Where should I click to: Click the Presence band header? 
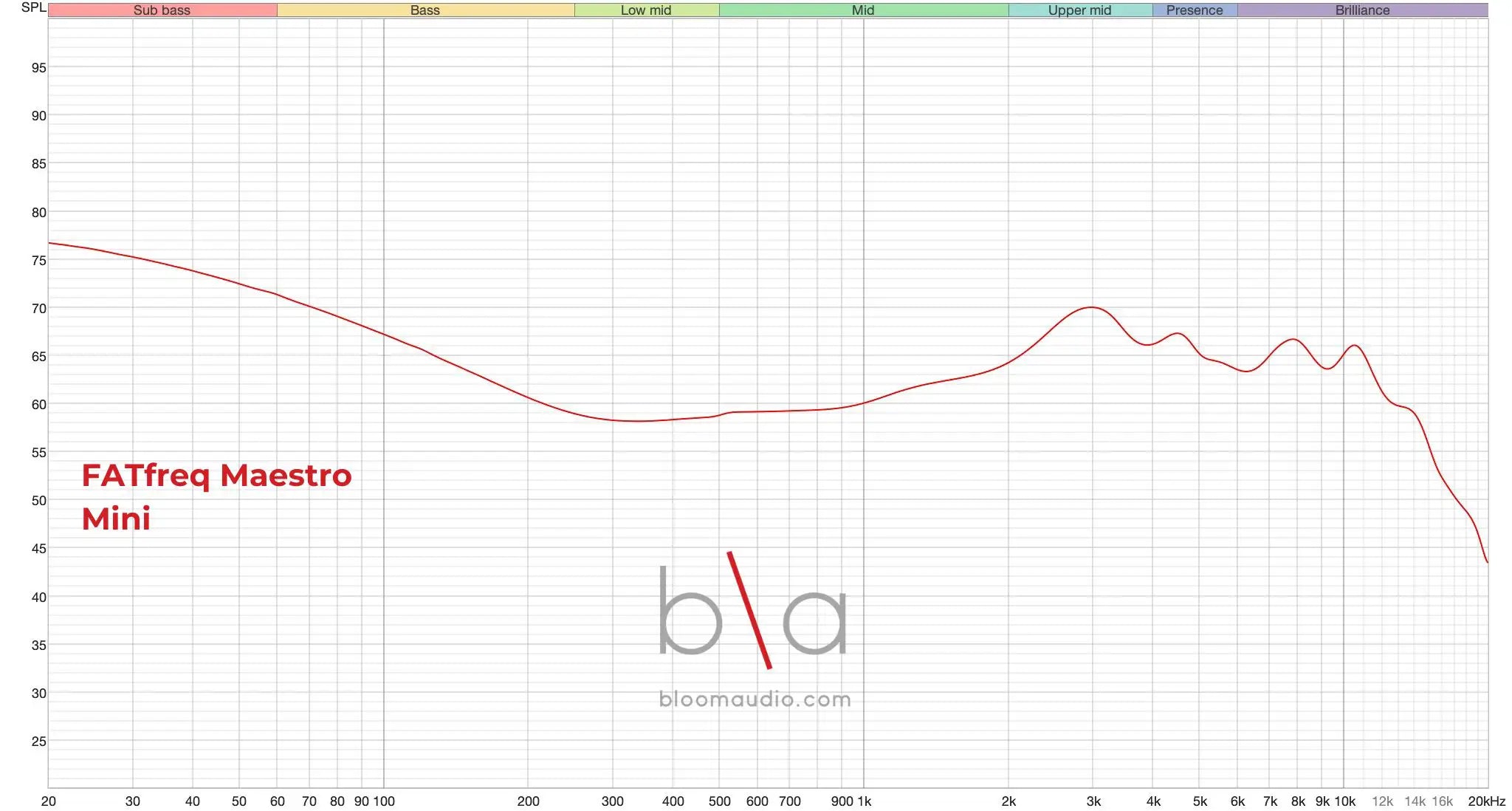click(x=1195, y=10)
